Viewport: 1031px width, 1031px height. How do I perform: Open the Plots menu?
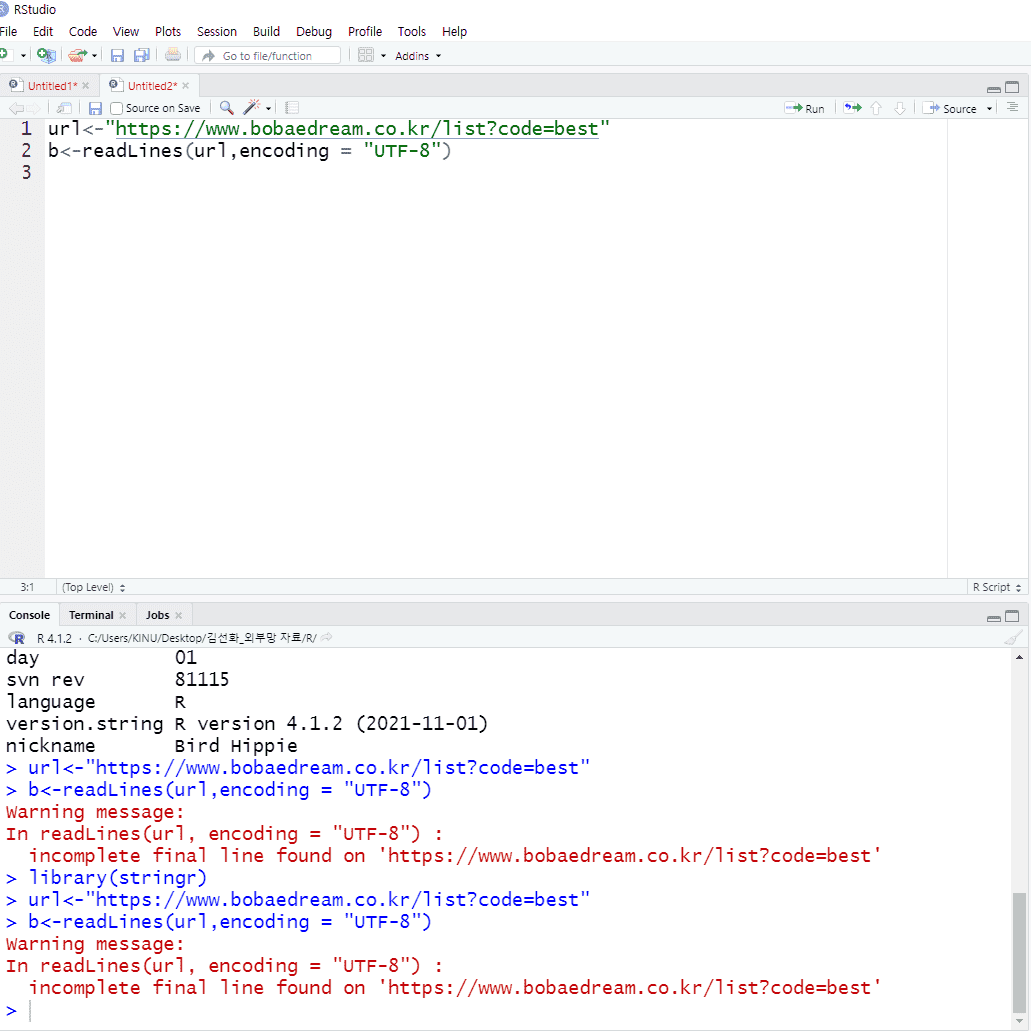tap(168, 32)
